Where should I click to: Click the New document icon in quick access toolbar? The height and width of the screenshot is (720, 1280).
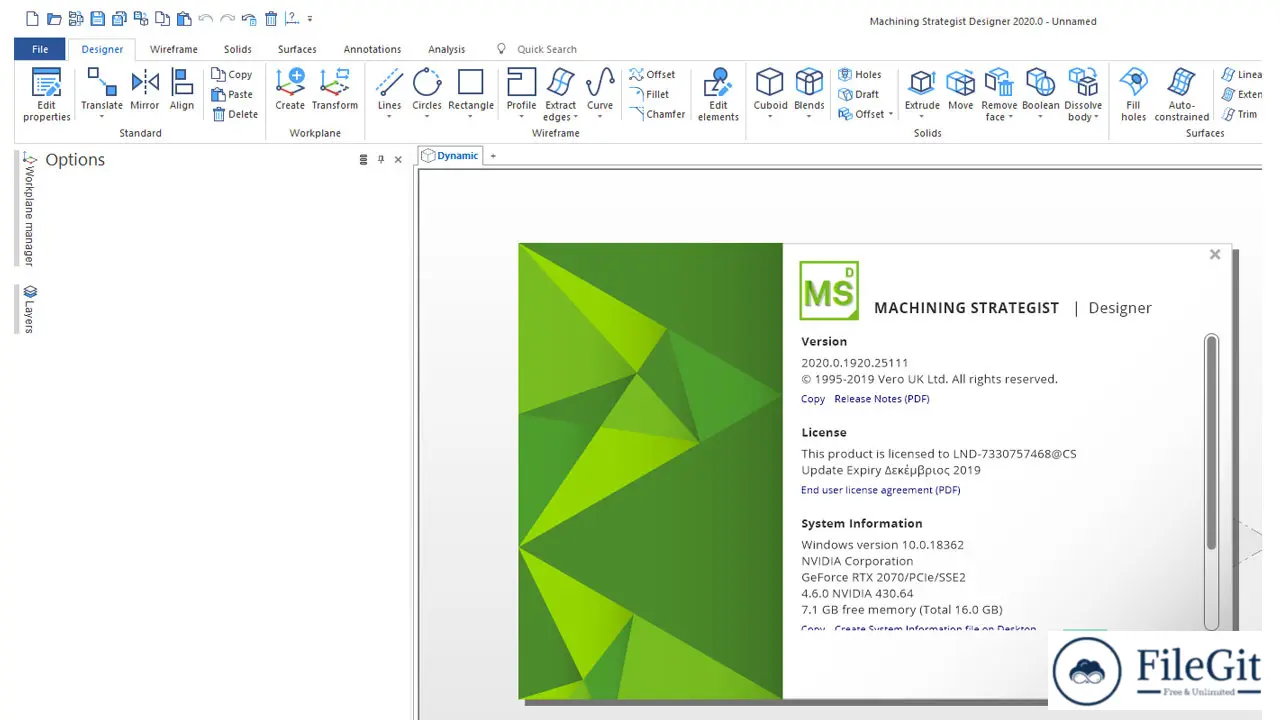coord(32,19)
